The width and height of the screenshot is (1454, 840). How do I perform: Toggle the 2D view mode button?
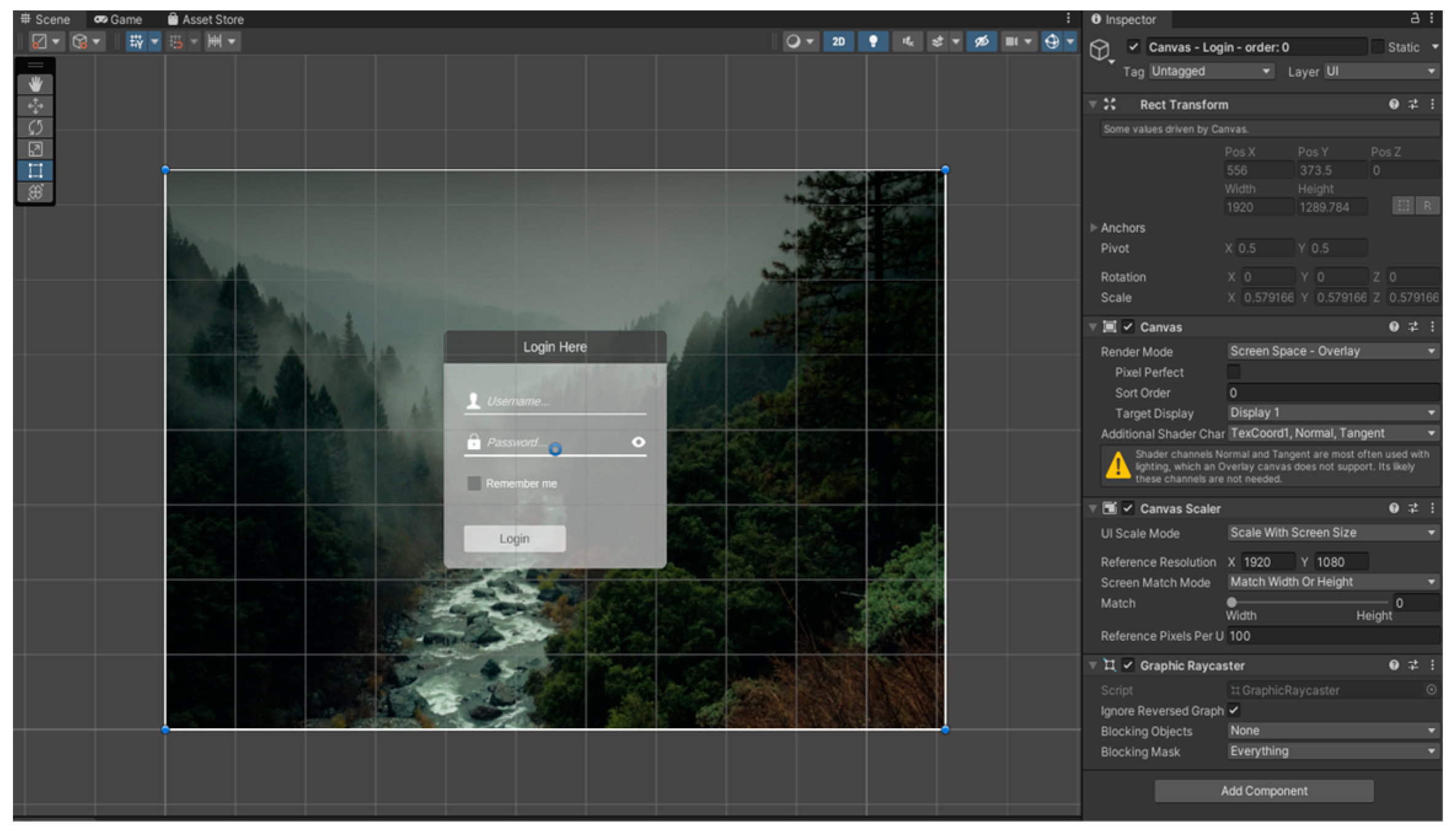[x=838, y=41]
